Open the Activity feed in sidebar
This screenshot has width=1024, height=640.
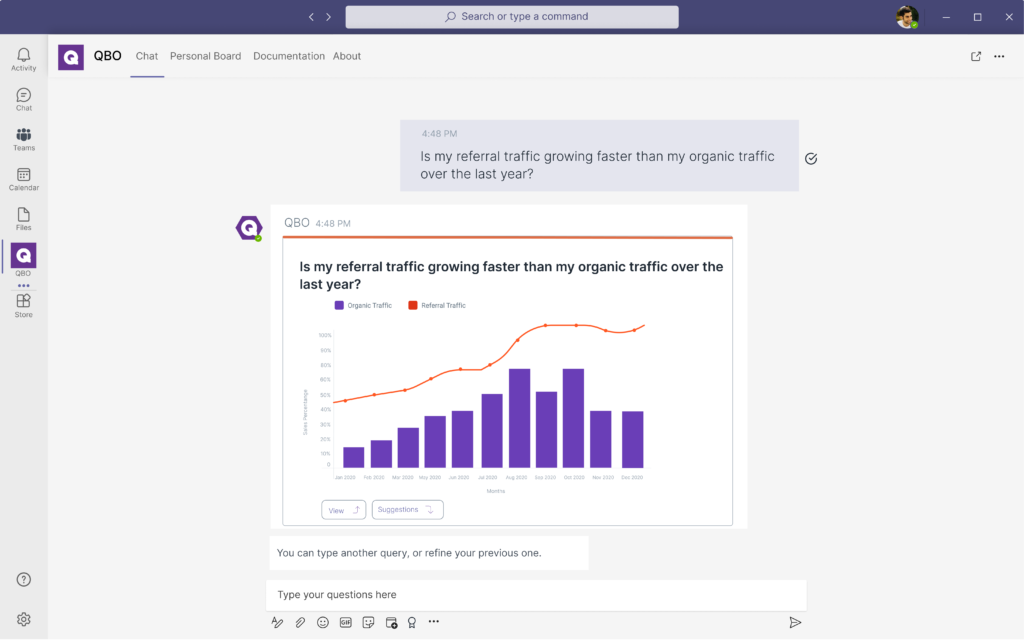pos(23,59)
